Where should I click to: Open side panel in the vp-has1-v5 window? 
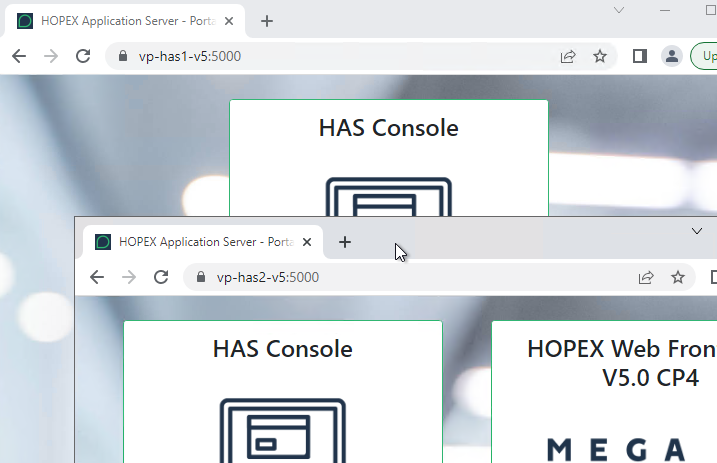(640, 57)
